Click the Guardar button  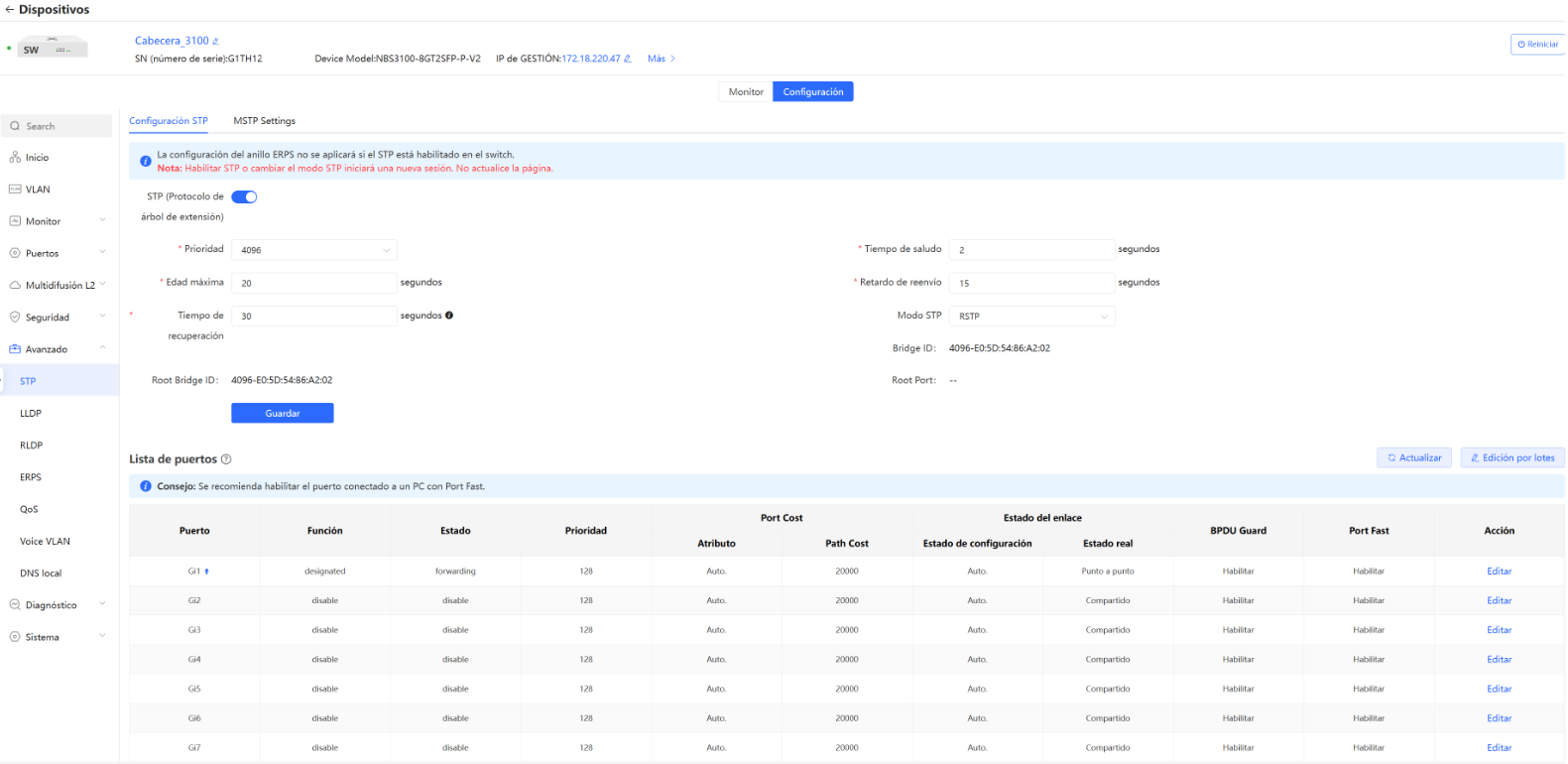point(283,413)
